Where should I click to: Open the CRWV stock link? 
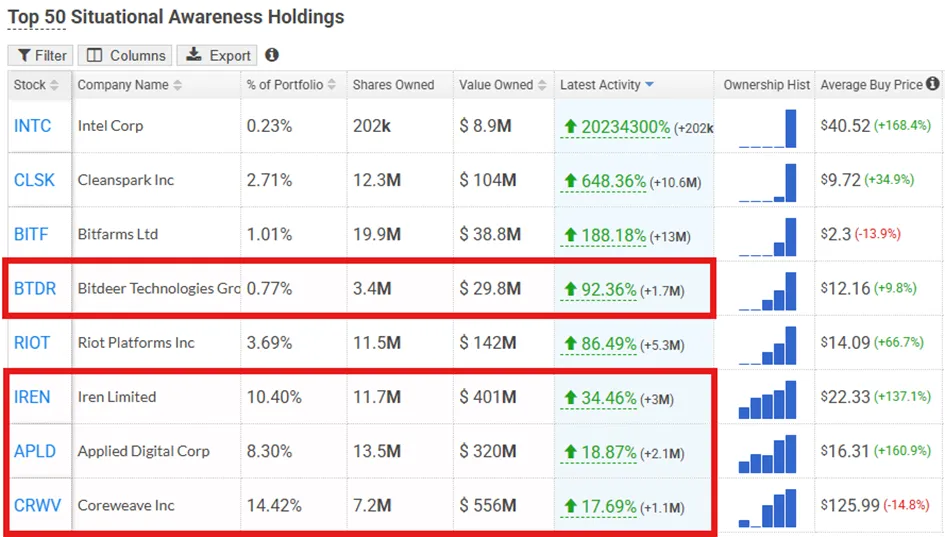37,506
